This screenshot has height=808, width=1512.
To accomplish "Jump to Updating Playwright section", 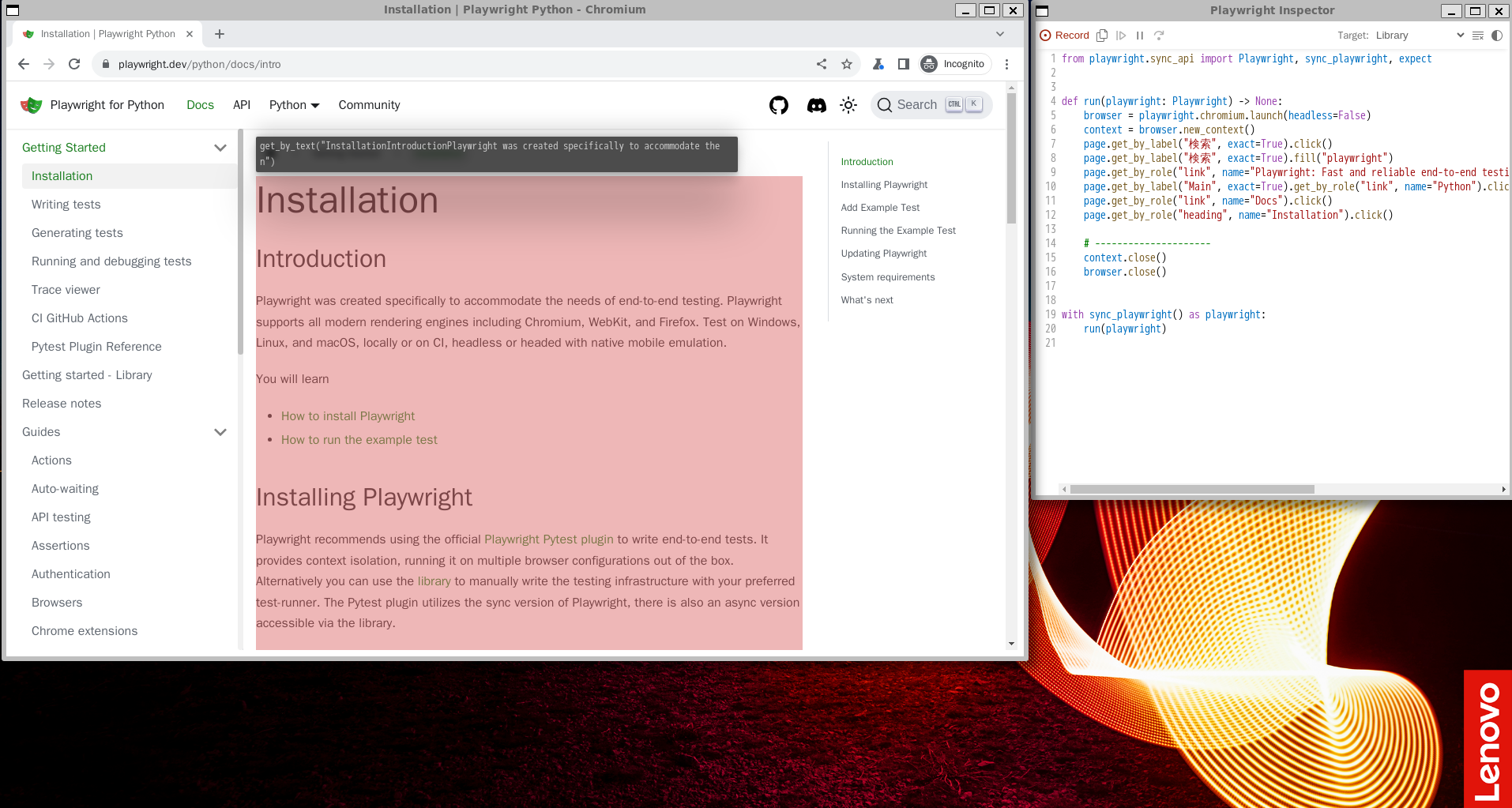I will (884, 254).
